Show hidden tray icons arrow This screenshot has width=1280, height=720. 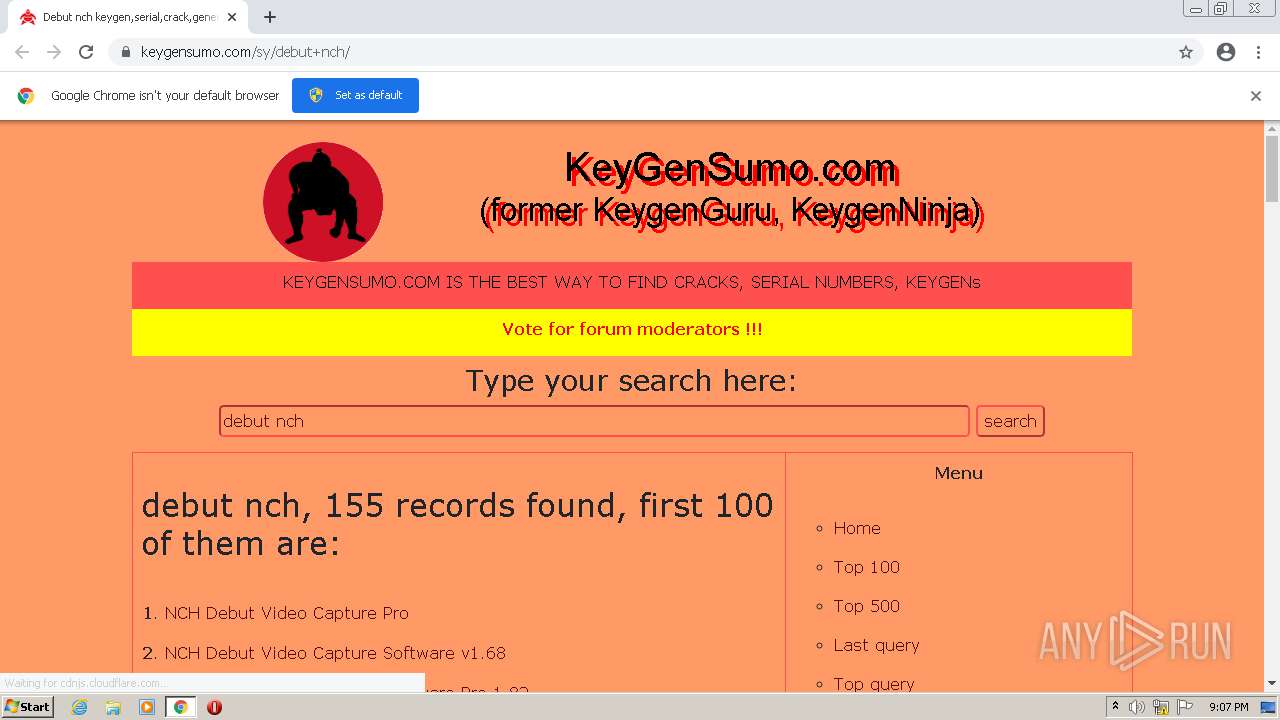1115,706
